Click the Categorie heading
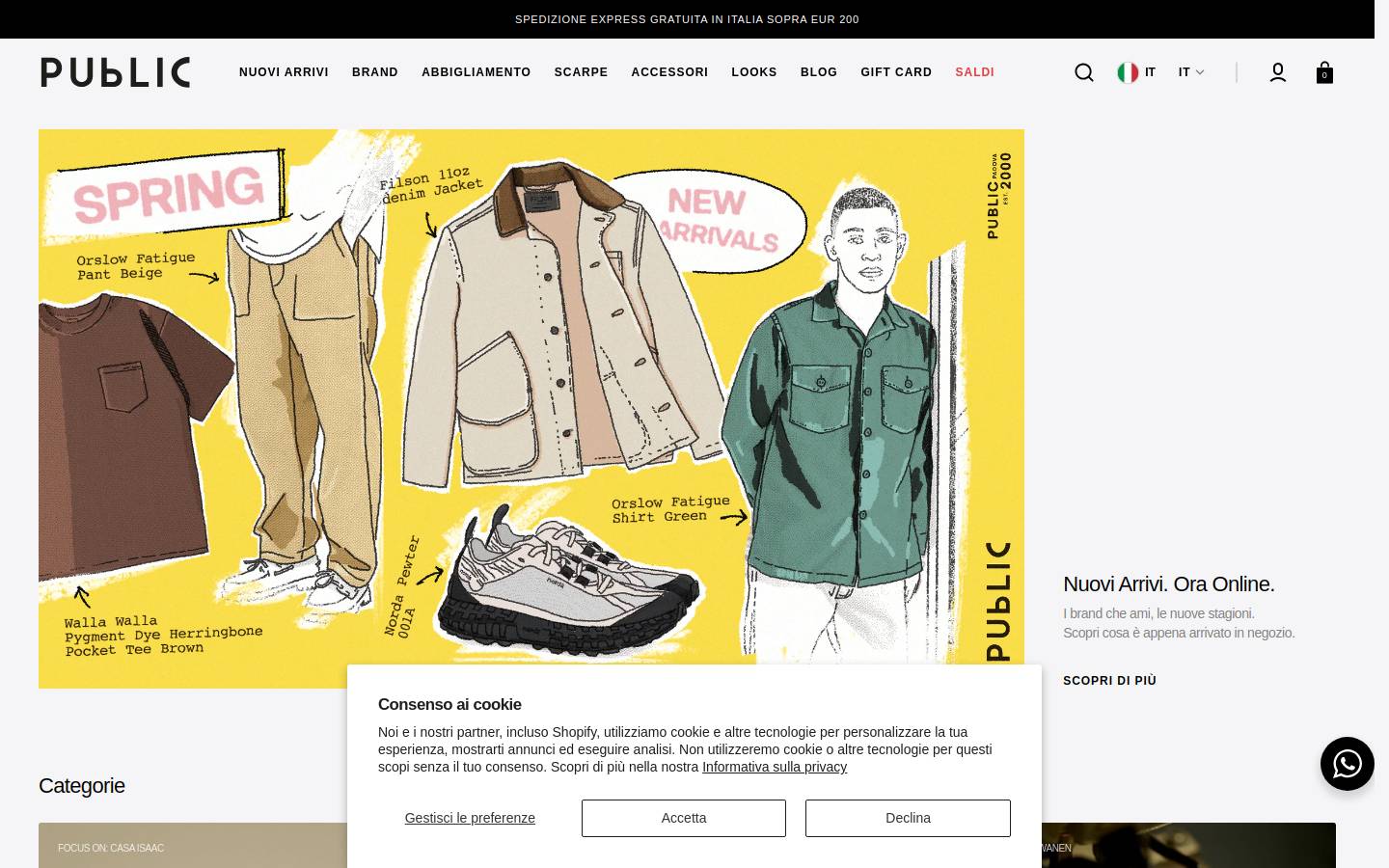 pyautogui.click(x=82, y=786)
